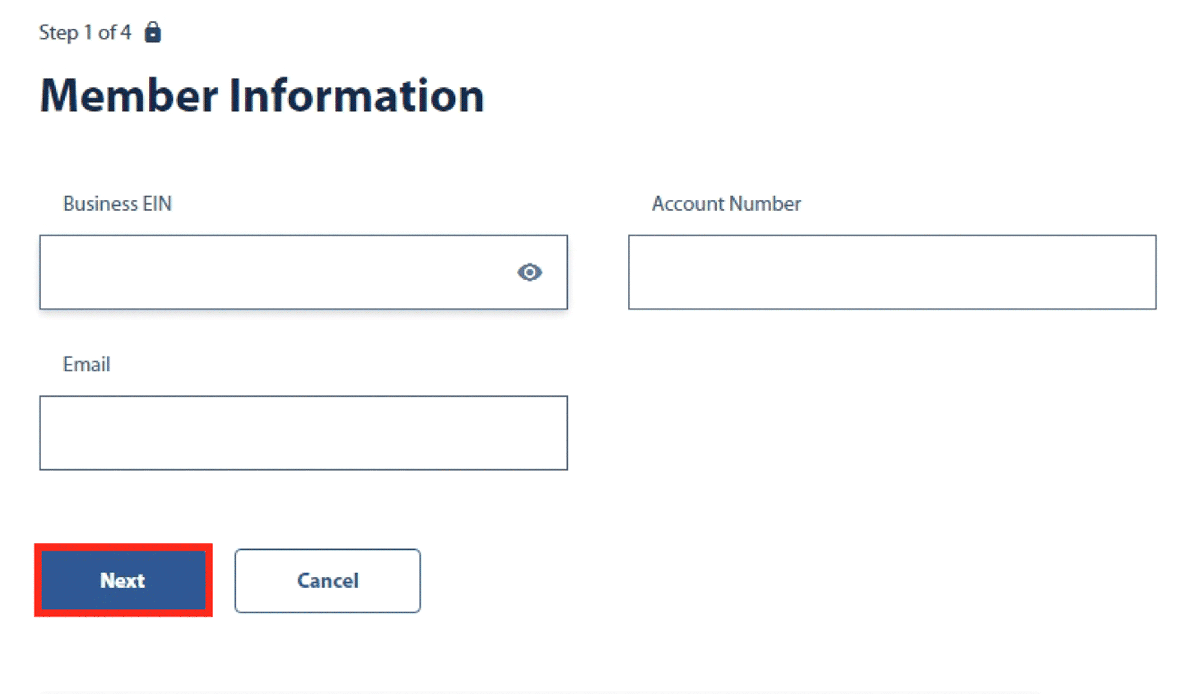Click the Business EIN field label
1200x694 pixels.
pyautogui.click(x=117, y=203)
